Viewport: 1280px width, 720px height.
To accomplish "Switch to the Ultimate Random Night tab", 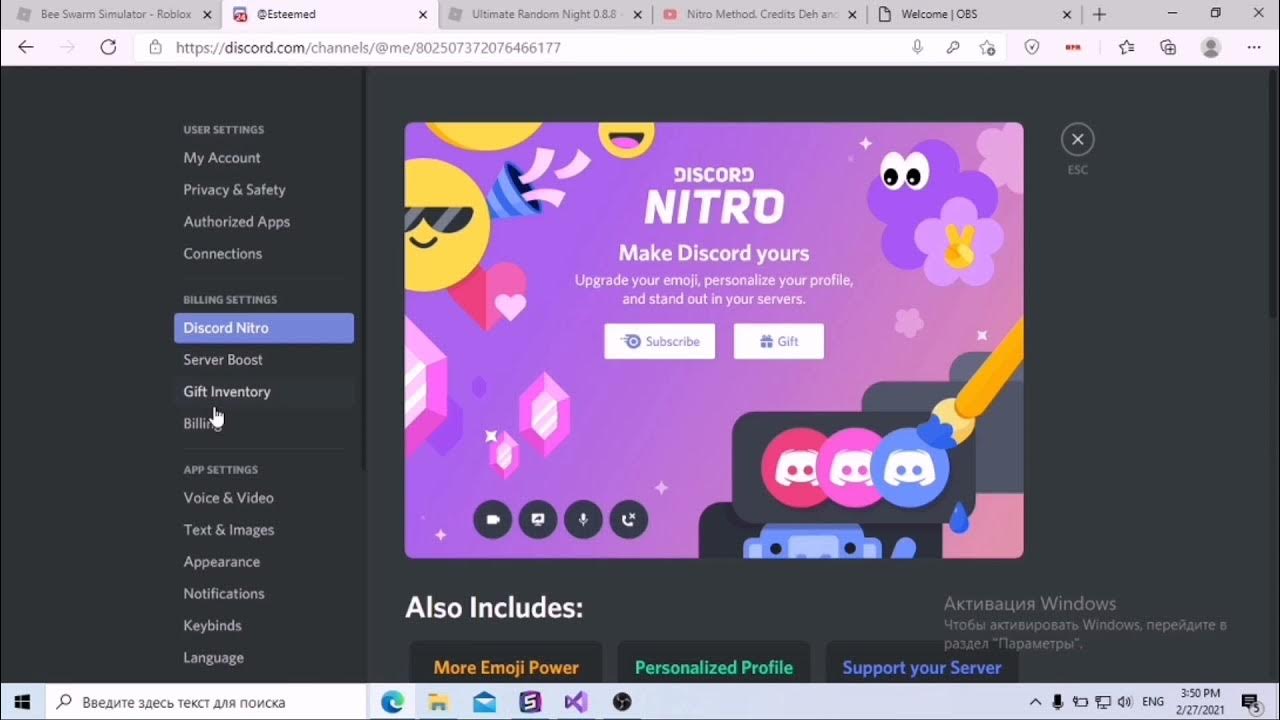I will [546, 14].
